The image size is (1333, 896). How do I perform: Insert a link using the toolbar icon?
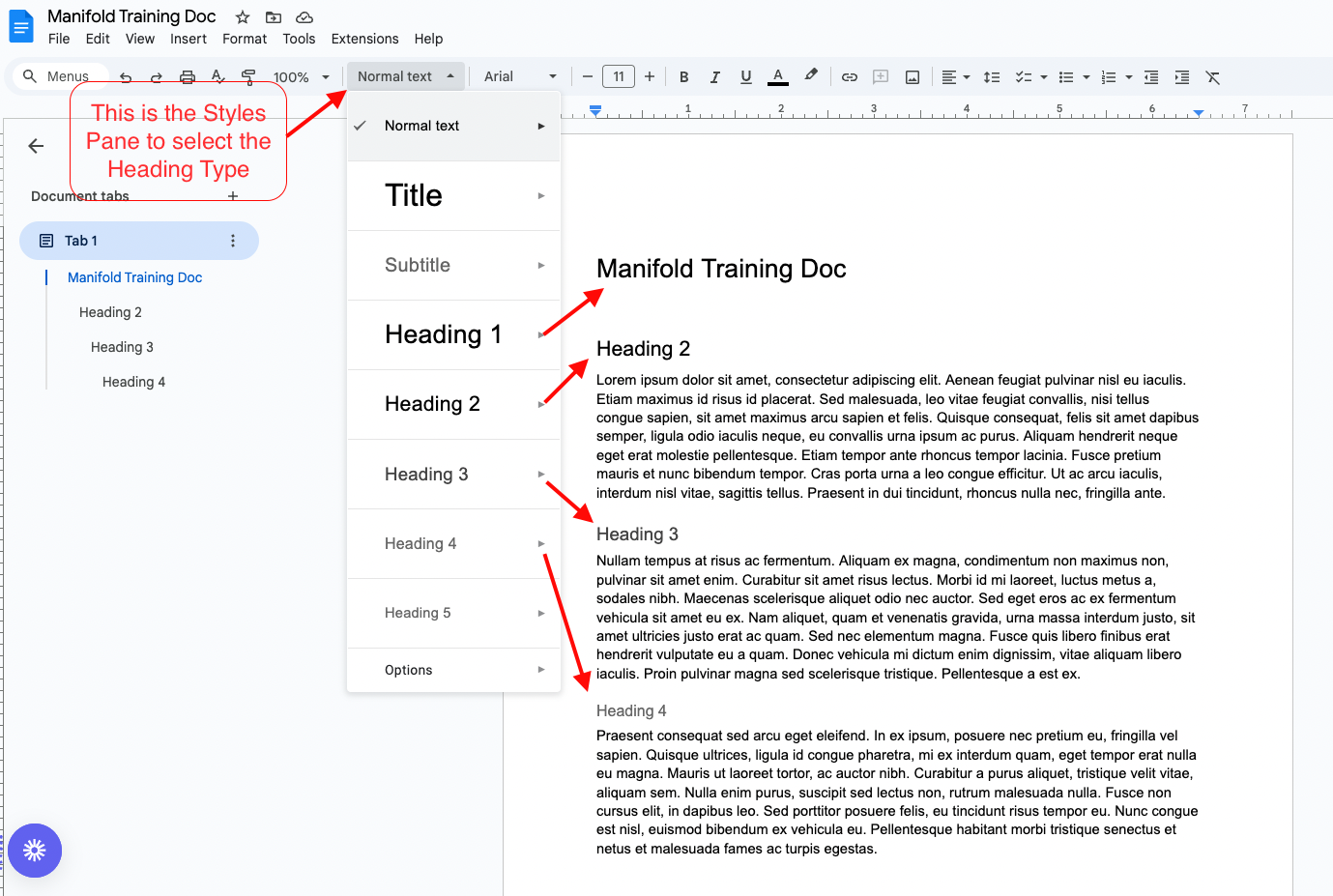pyautogui.click(x=850, y=76)
